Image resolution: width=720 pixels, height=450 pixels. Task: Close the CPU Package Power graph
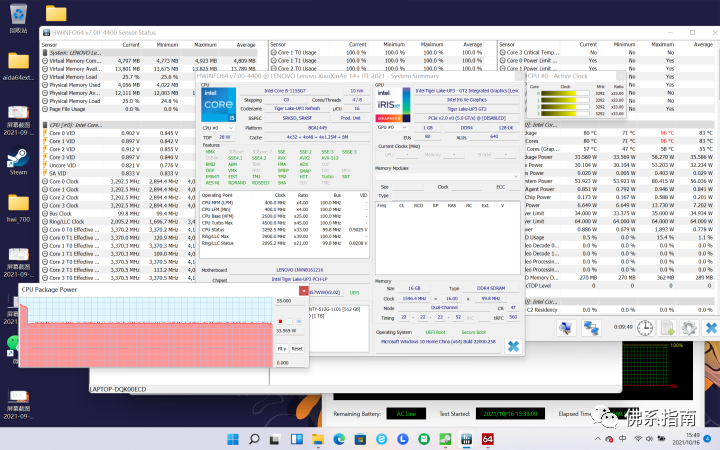(304, 289)
